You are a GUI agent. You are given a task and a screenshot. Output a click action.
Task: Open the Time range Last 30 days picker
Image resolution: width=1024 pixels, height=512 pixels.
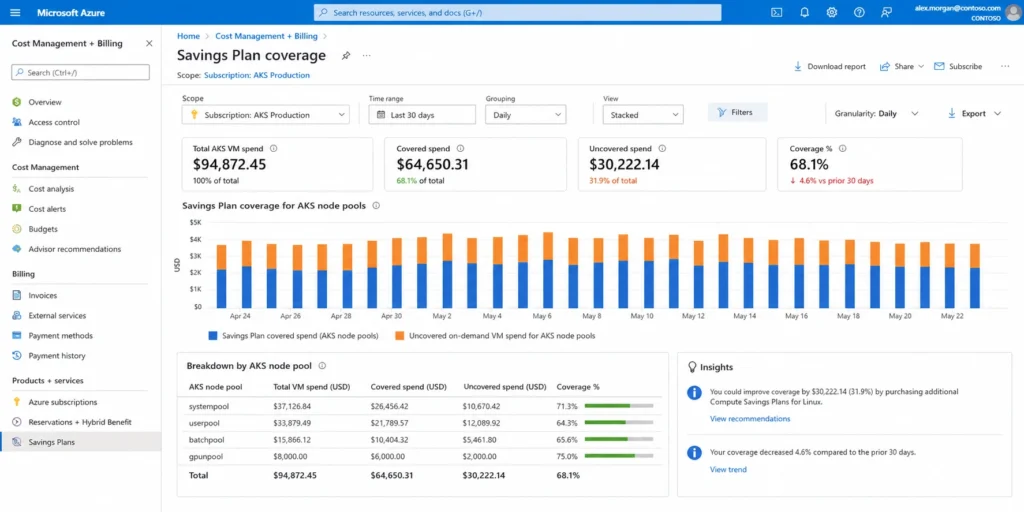click(x=422, y=115)
